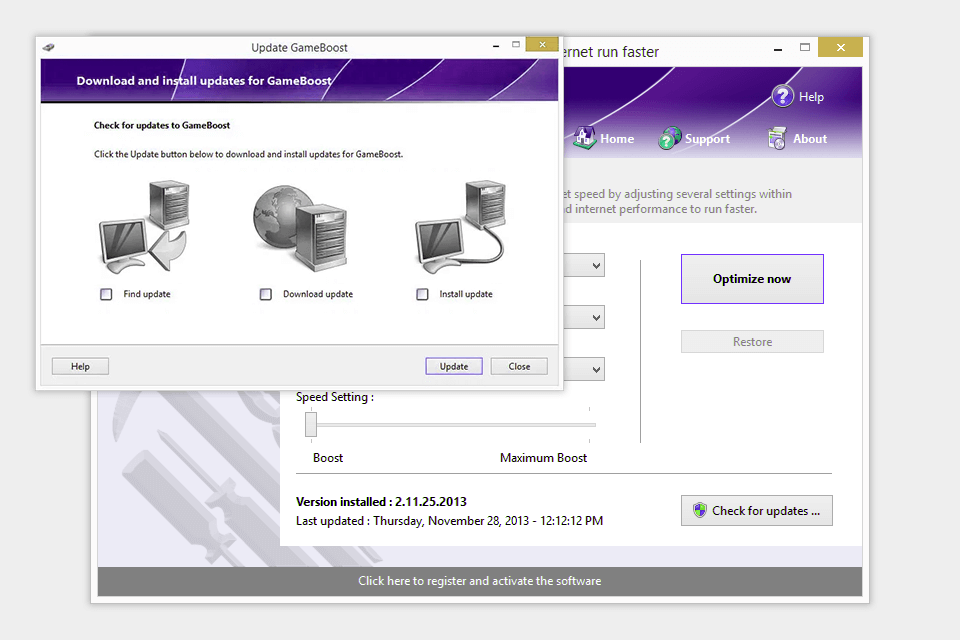Click the Download update globe server image
Viewport: 960px width, 640px height.
(301, 228)
